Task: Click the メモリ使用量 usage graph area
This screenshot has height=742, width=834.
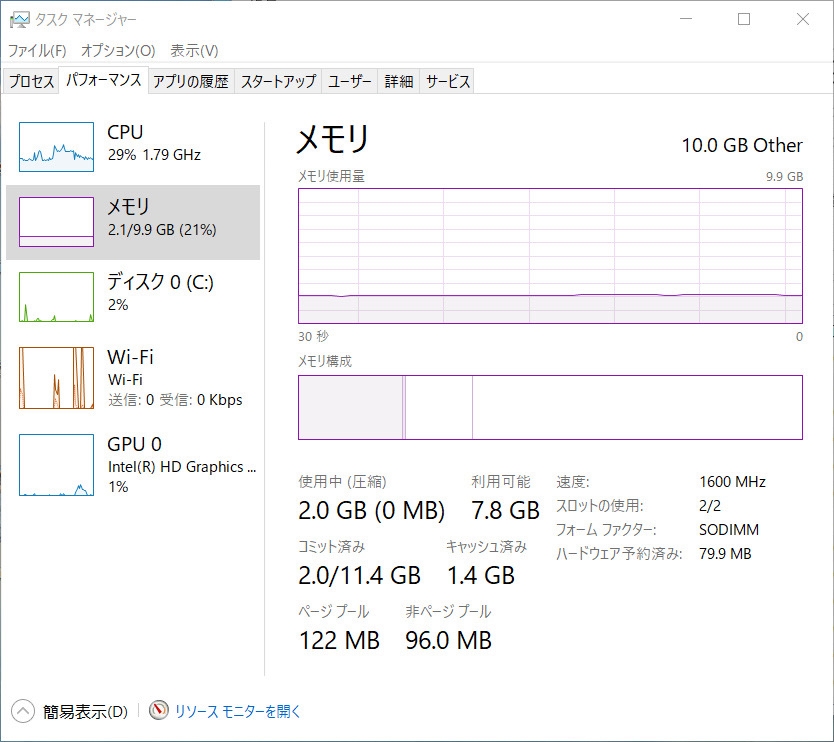Action: coord(550,256)
